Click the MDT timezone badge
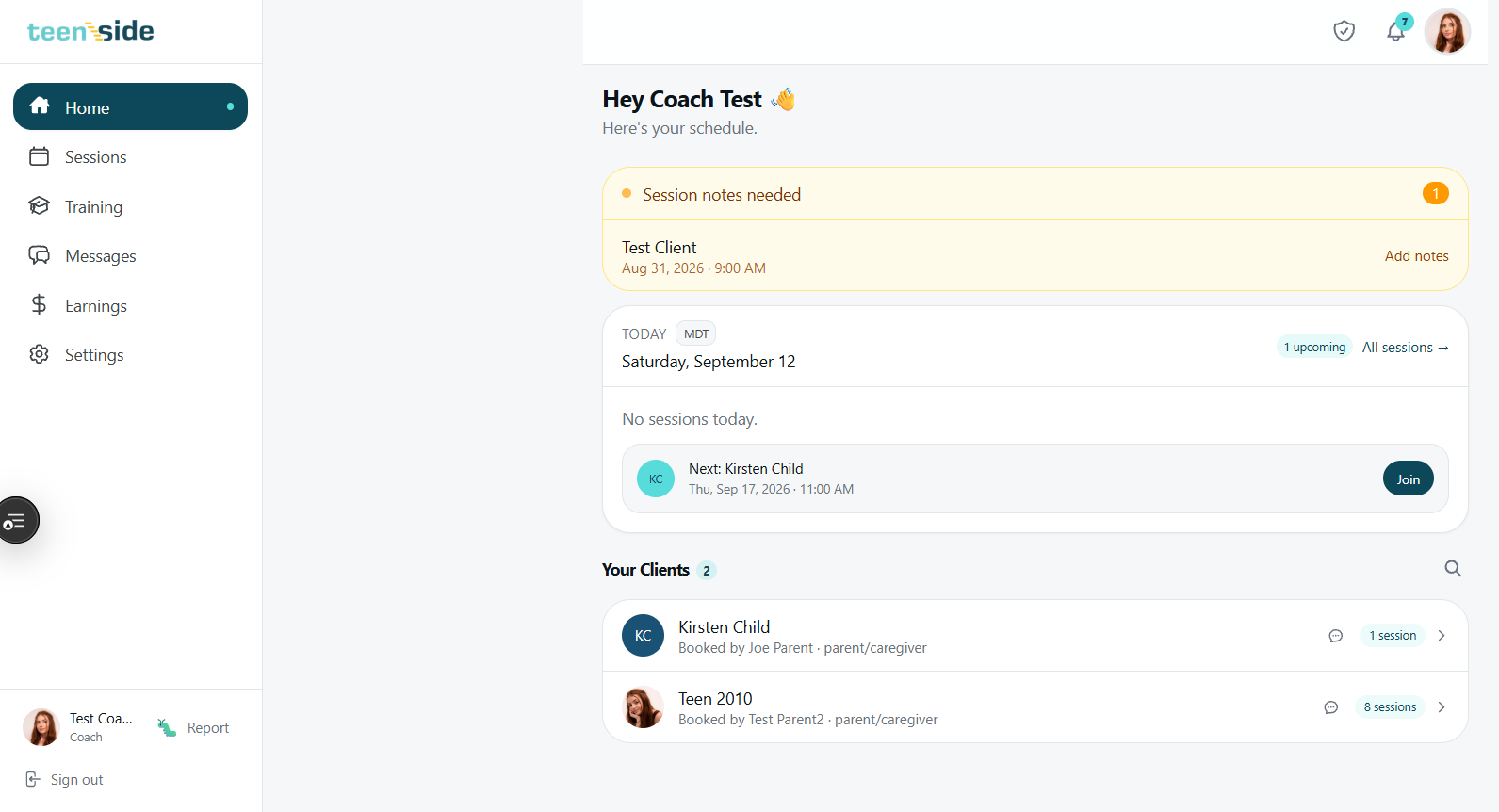Viewport: 1499px width, 812px height. click(696, 333)
